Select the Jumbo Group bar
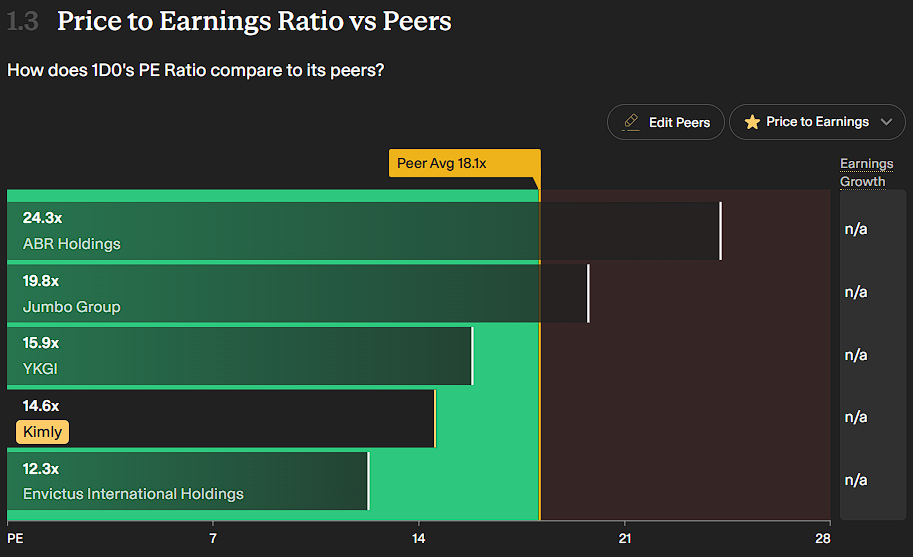Image resolution: width=913 pixels, height=557 pixels. click(x=300, y=294)
